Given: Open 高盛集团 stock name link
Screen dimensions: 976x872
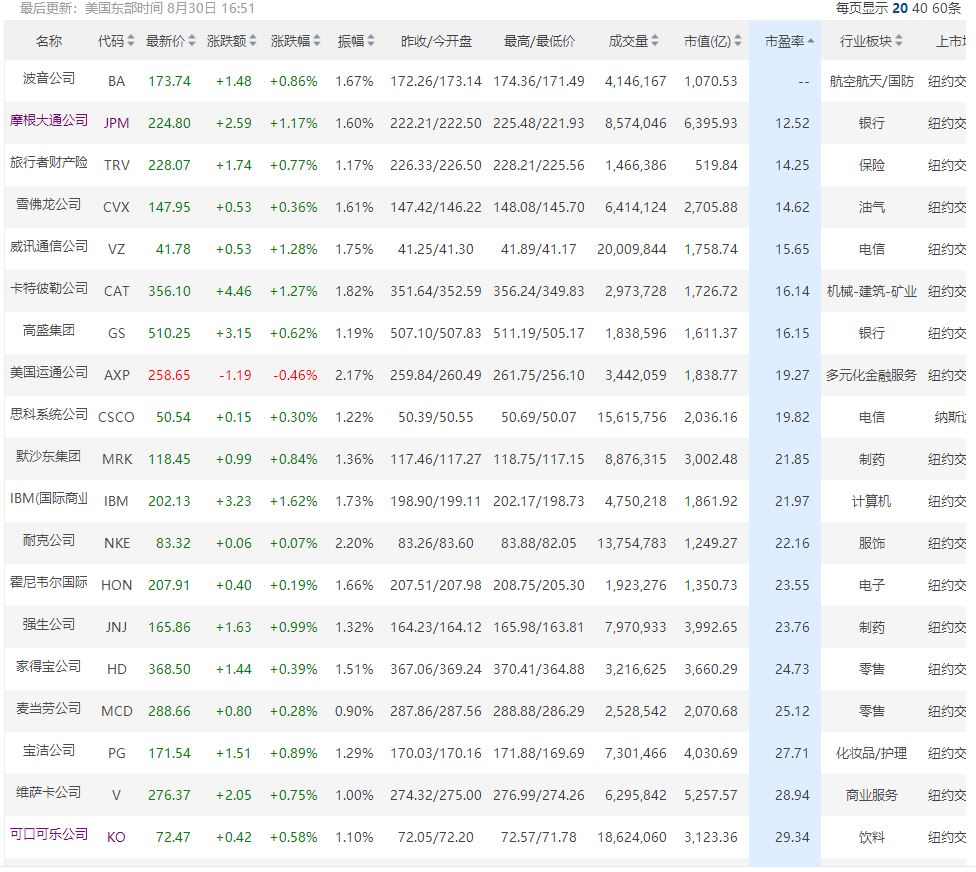Looking at the screenshot, I should click(x=49, y=331).
